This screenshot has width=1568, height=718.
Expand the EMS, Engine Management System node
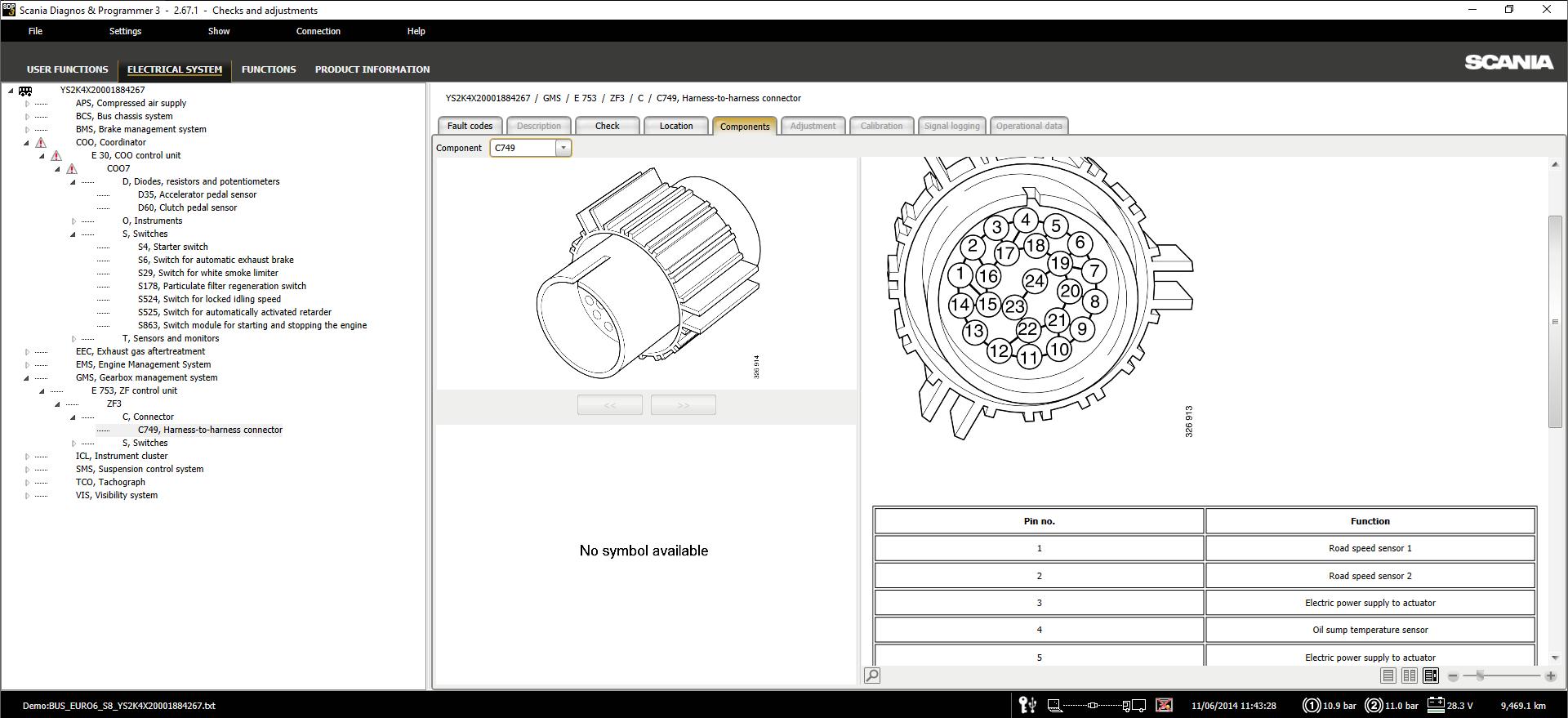coord(27,365)
